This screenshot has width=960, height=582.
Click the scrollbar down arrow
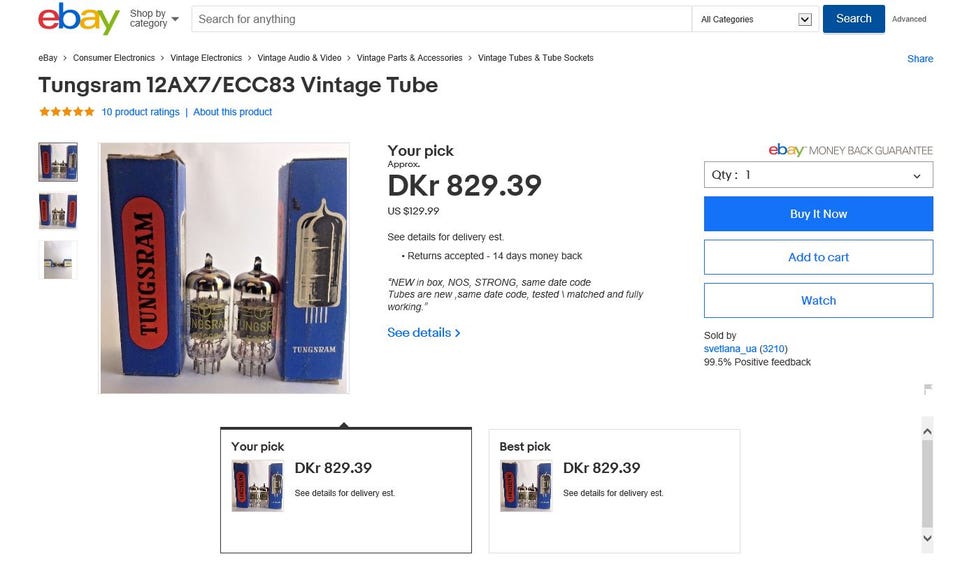tap(927, 538)
